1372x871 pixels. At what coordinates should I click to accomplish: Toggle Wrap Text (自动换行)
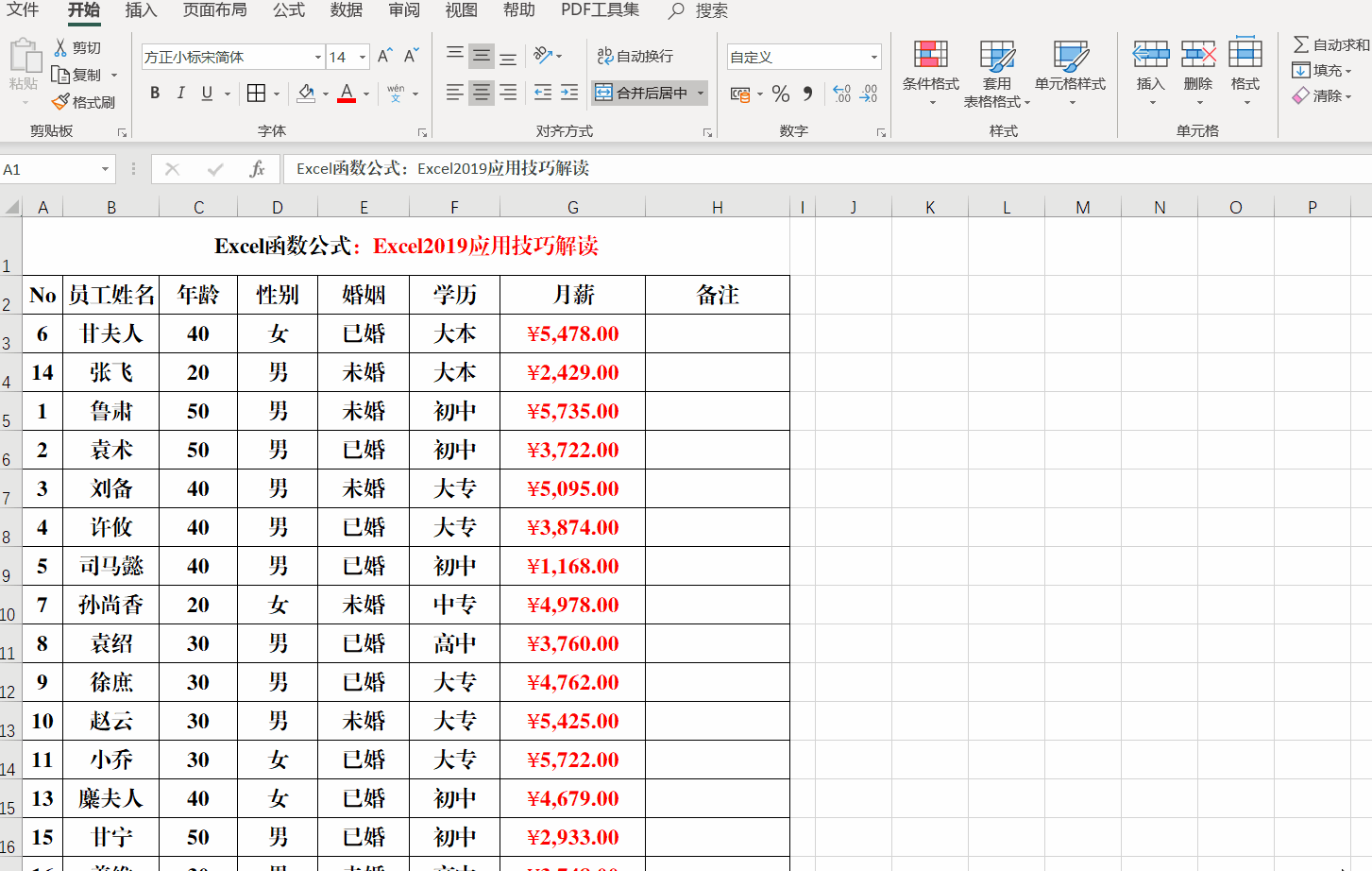pyautogui.click(x=635, y=57)
